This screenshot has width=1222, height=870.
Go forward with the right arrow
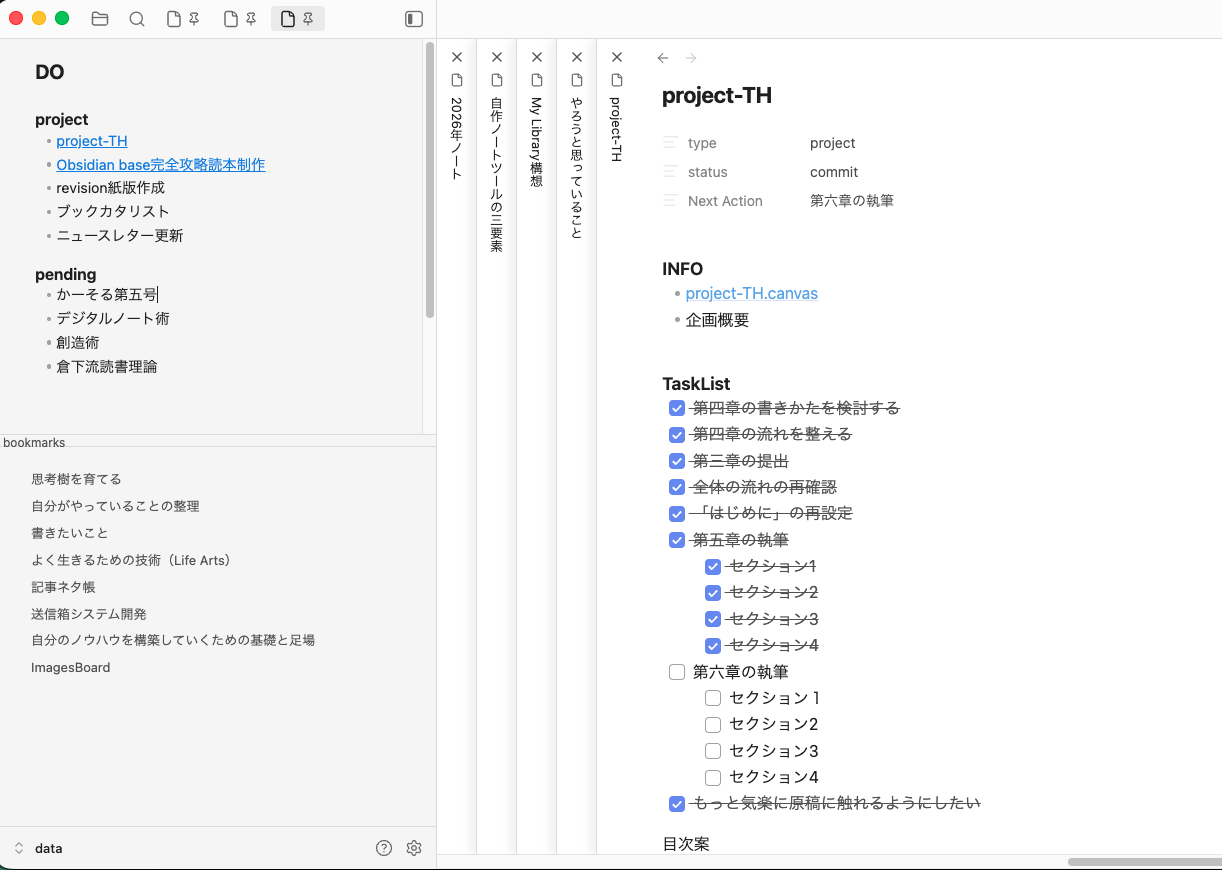point(691,58)
